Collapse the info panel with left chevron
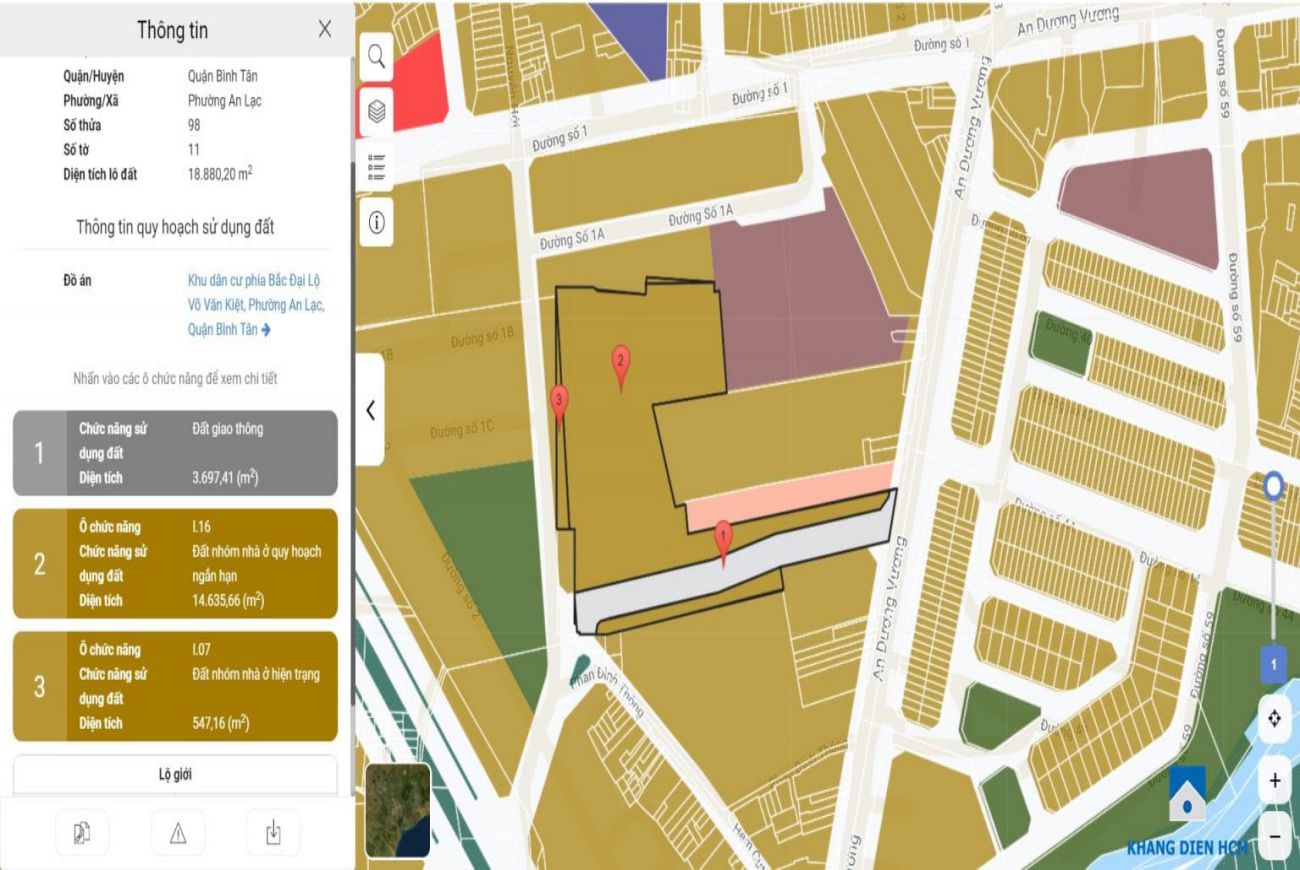Viewport: 1300px width, 870px height. [370, 410]
